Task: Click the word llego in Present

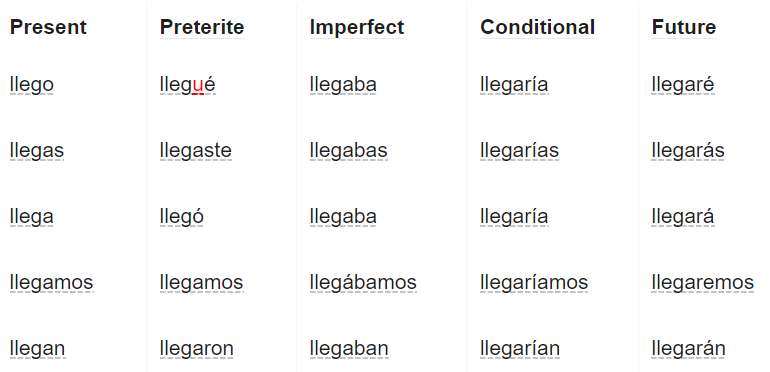Action: (31, 85)
